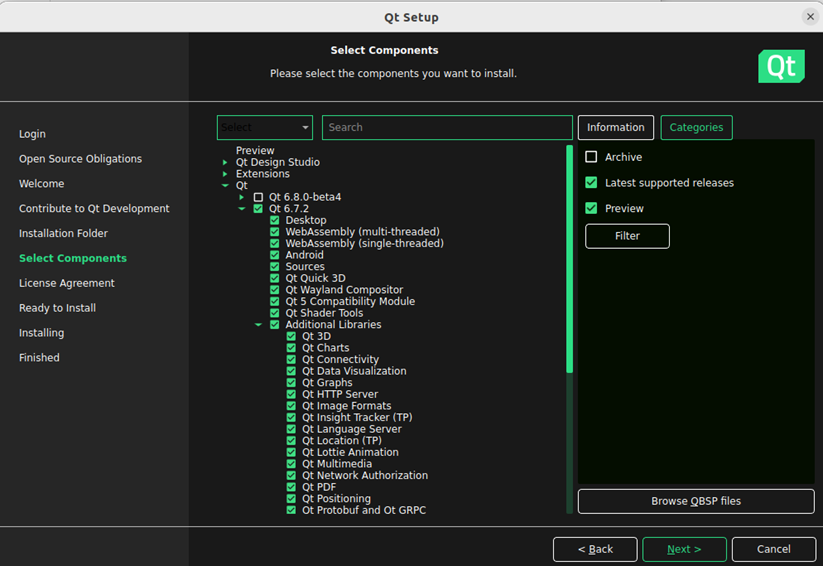Uncheck Qt PDF
Image resolution: width=823 pixels, height=566 pixels.
[x=291, y=487]
